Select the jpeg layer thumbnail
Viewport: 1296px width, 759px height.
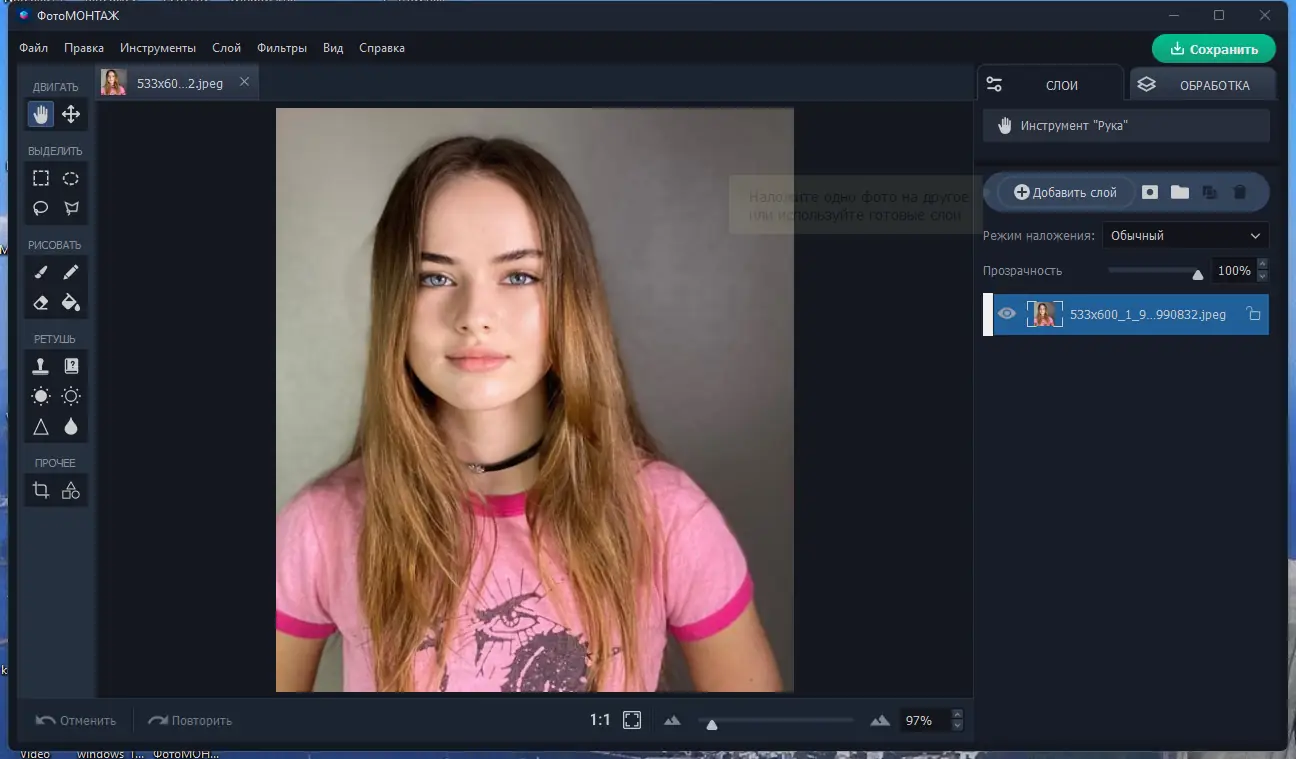tap(1044, 314)
